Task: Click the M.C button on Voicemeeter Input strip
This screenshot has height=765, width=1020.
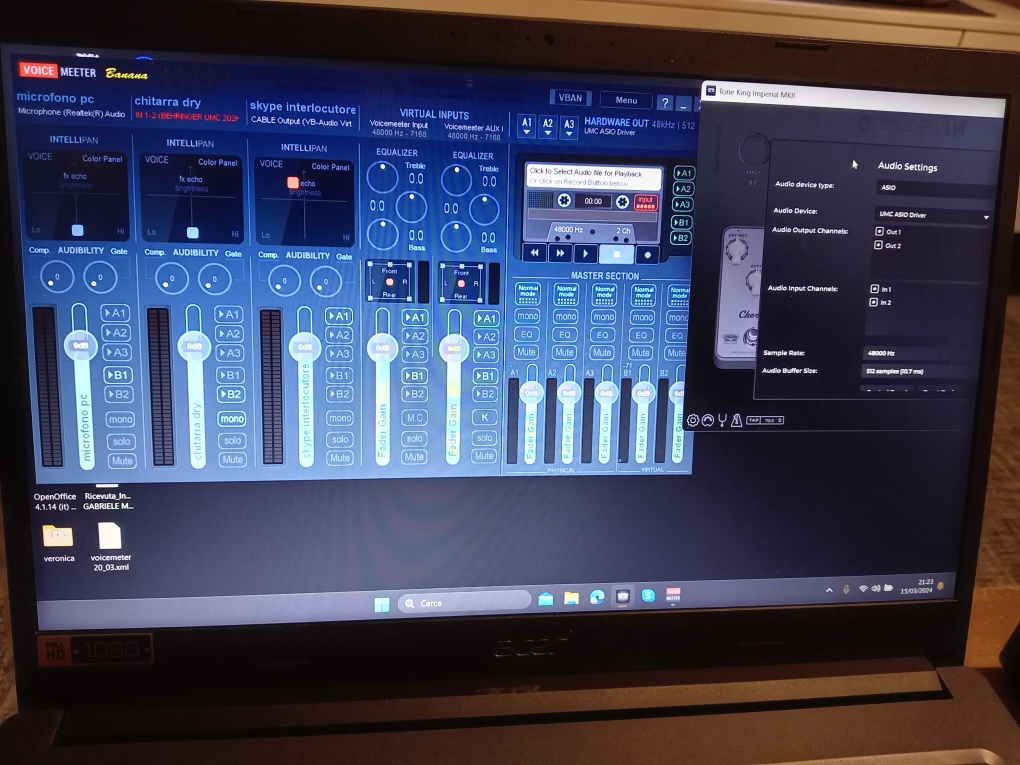Action: coord(414,418)
